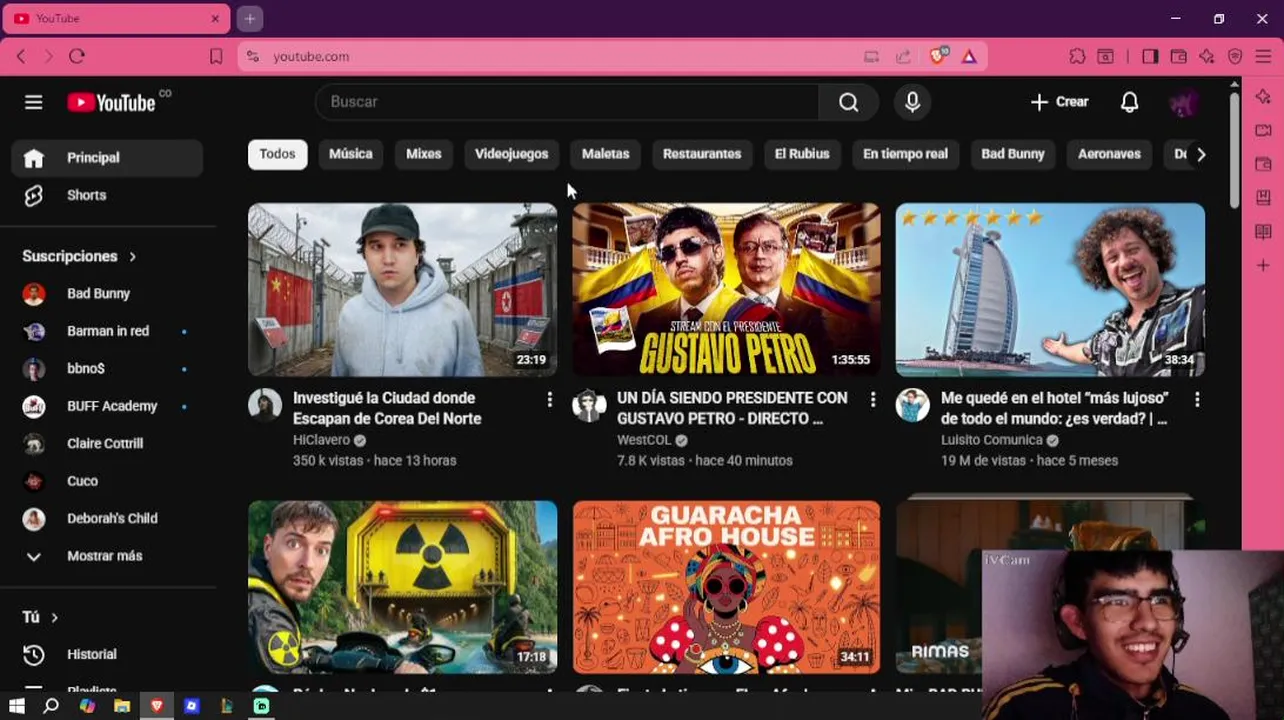Expand the Suscripciones section

[79, 256]
